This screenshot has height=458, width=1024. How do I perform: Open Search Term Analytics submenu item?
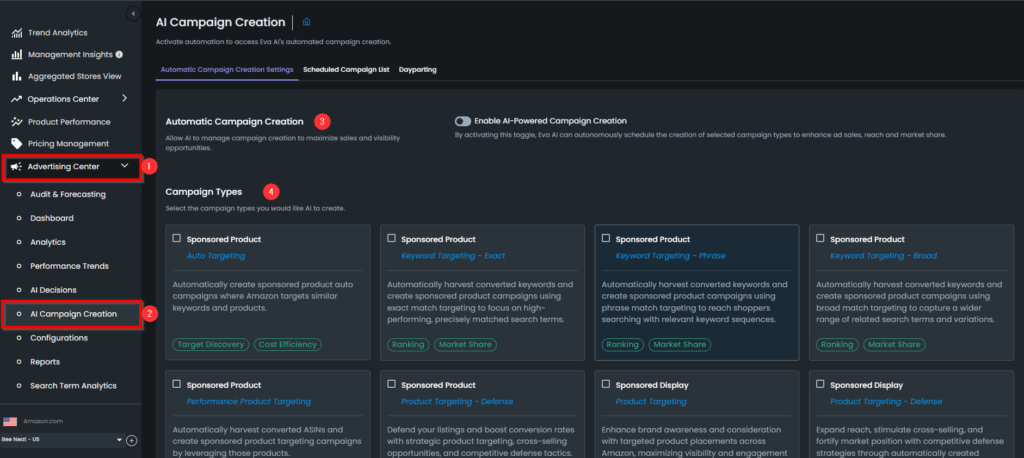(x=73, y=386)
